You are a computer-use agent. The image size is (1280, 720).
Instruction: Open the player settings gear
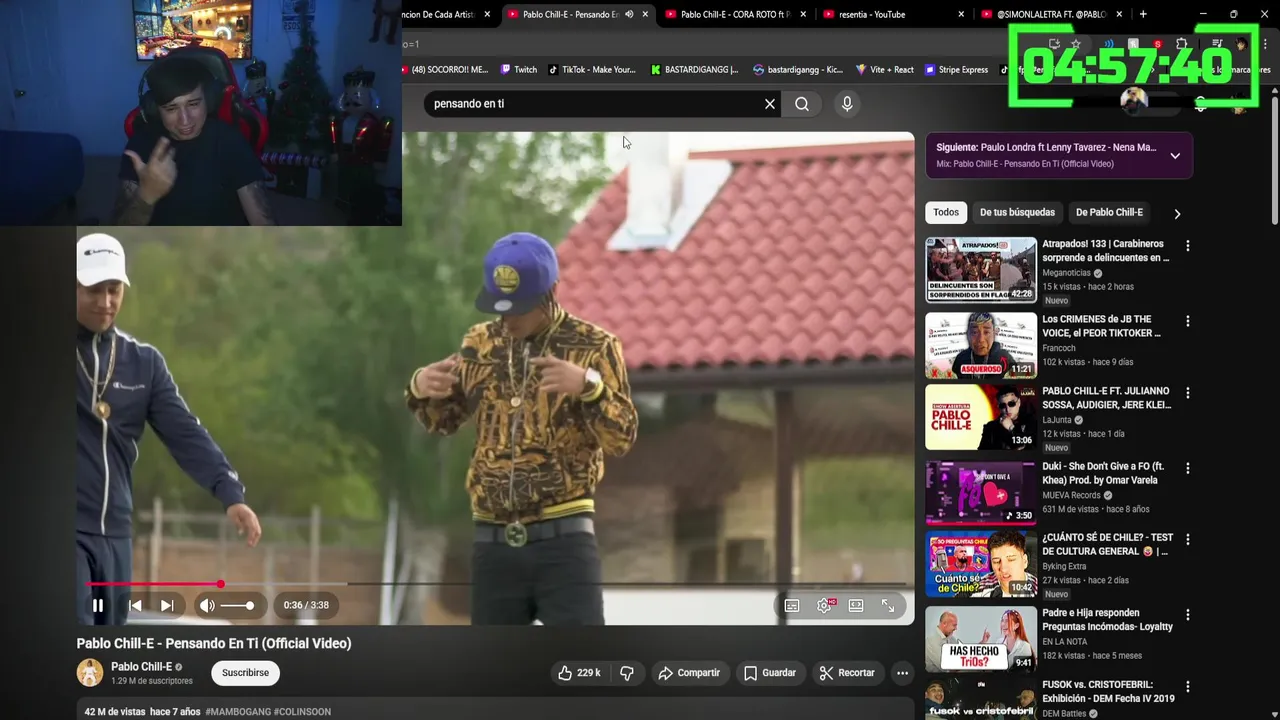[825, 605]
